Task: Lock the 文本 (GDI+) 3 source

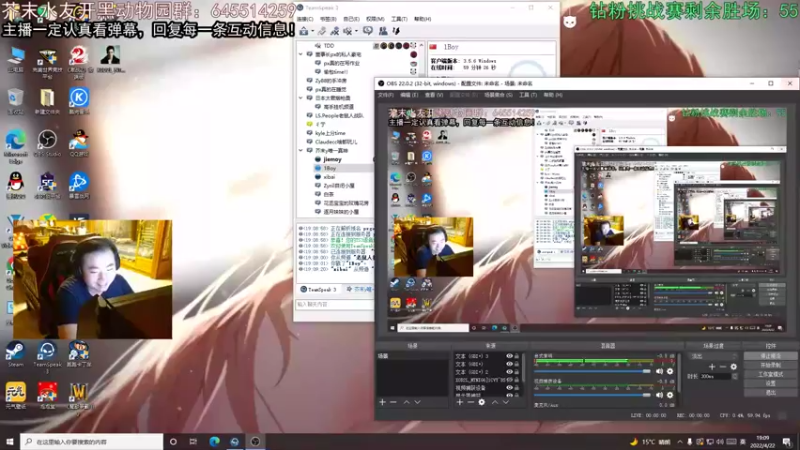Action: point(516,356)
